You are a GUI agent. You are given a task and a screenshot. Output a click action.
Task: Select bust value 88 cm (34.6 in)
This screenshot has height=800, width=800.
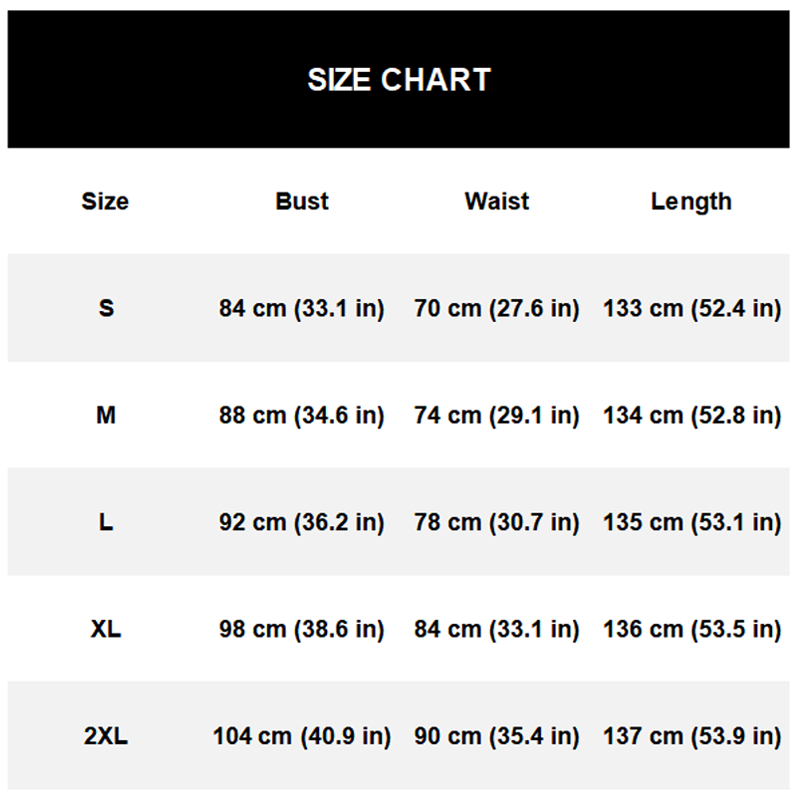click(x=302, y=415)
